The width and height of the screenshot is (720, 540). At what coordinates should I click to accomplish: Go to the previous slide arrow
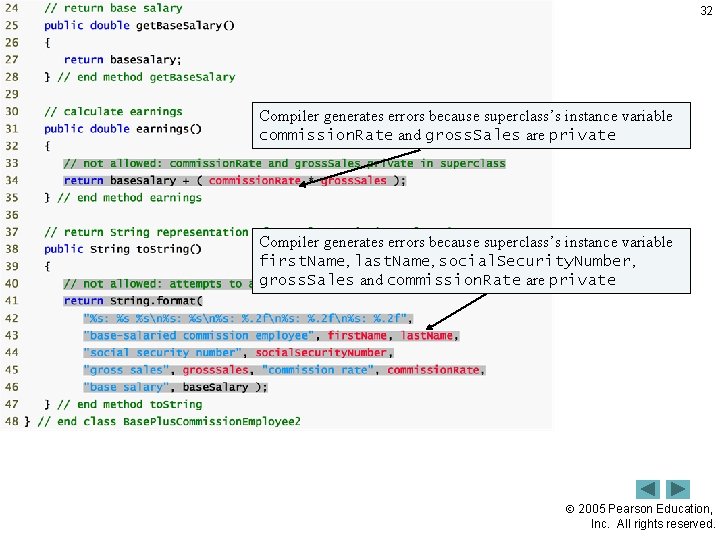647,489
